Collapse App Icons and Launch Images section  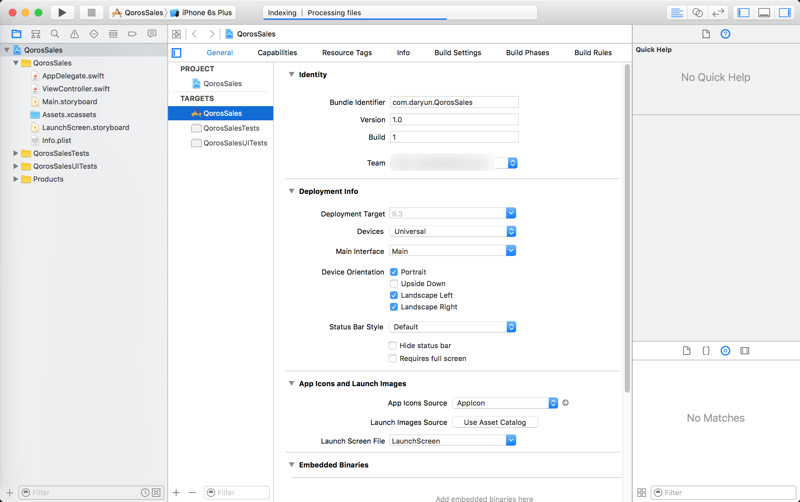pos(291,384)
